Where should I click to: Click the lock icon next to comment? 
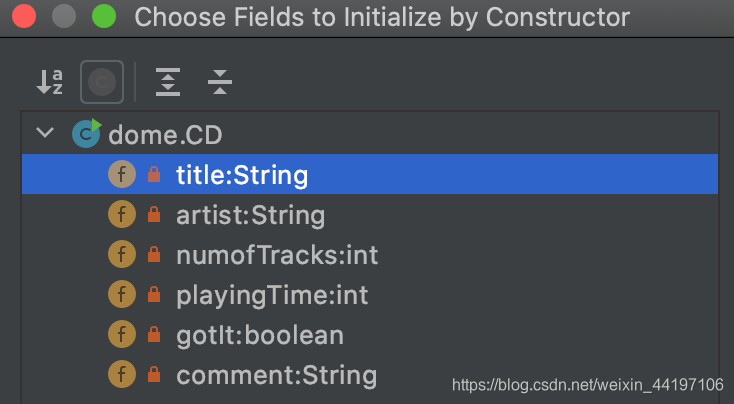pos(154,375)
